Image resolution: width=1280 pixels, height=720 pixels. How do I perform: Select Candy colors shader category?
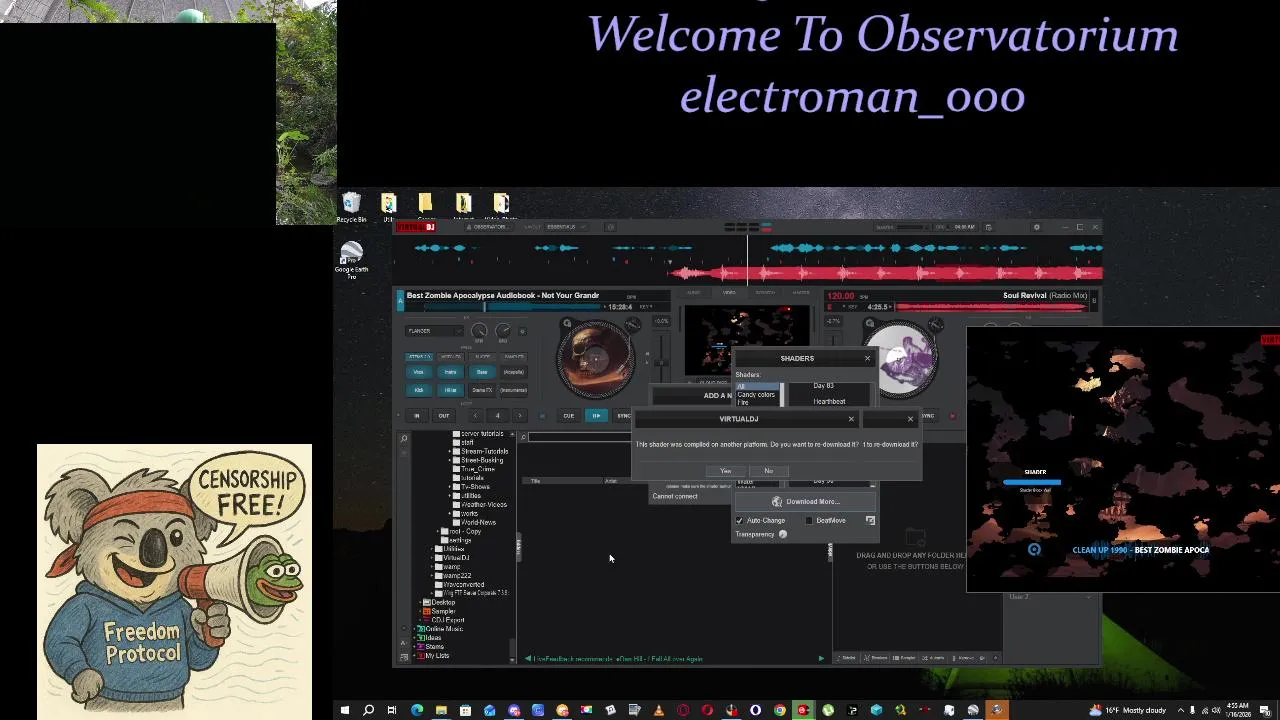pyautogui.click(x=756, y=394)
